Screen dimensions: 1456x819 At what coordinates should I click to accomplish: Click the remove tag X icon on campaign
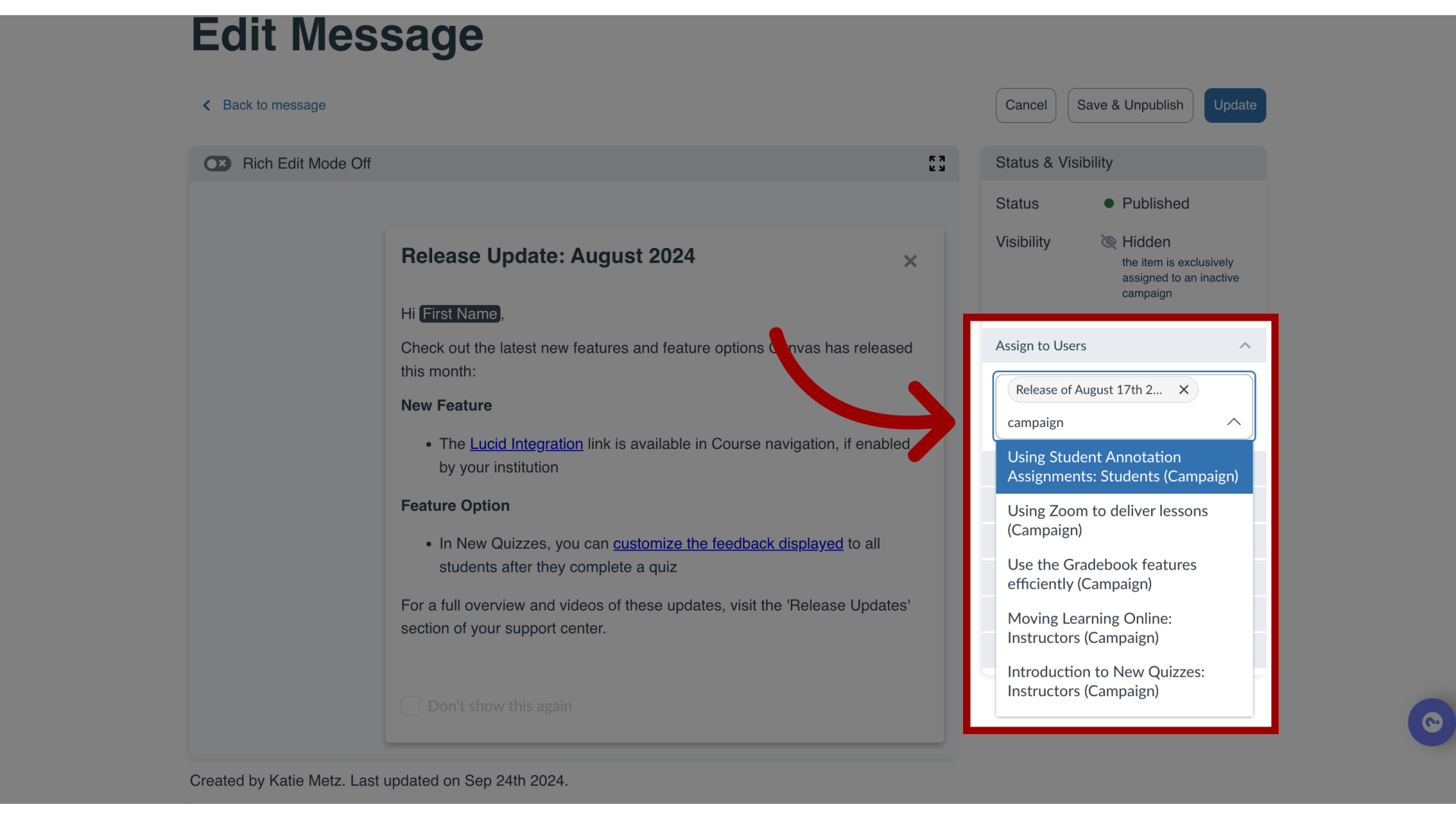click(1183, 389)
